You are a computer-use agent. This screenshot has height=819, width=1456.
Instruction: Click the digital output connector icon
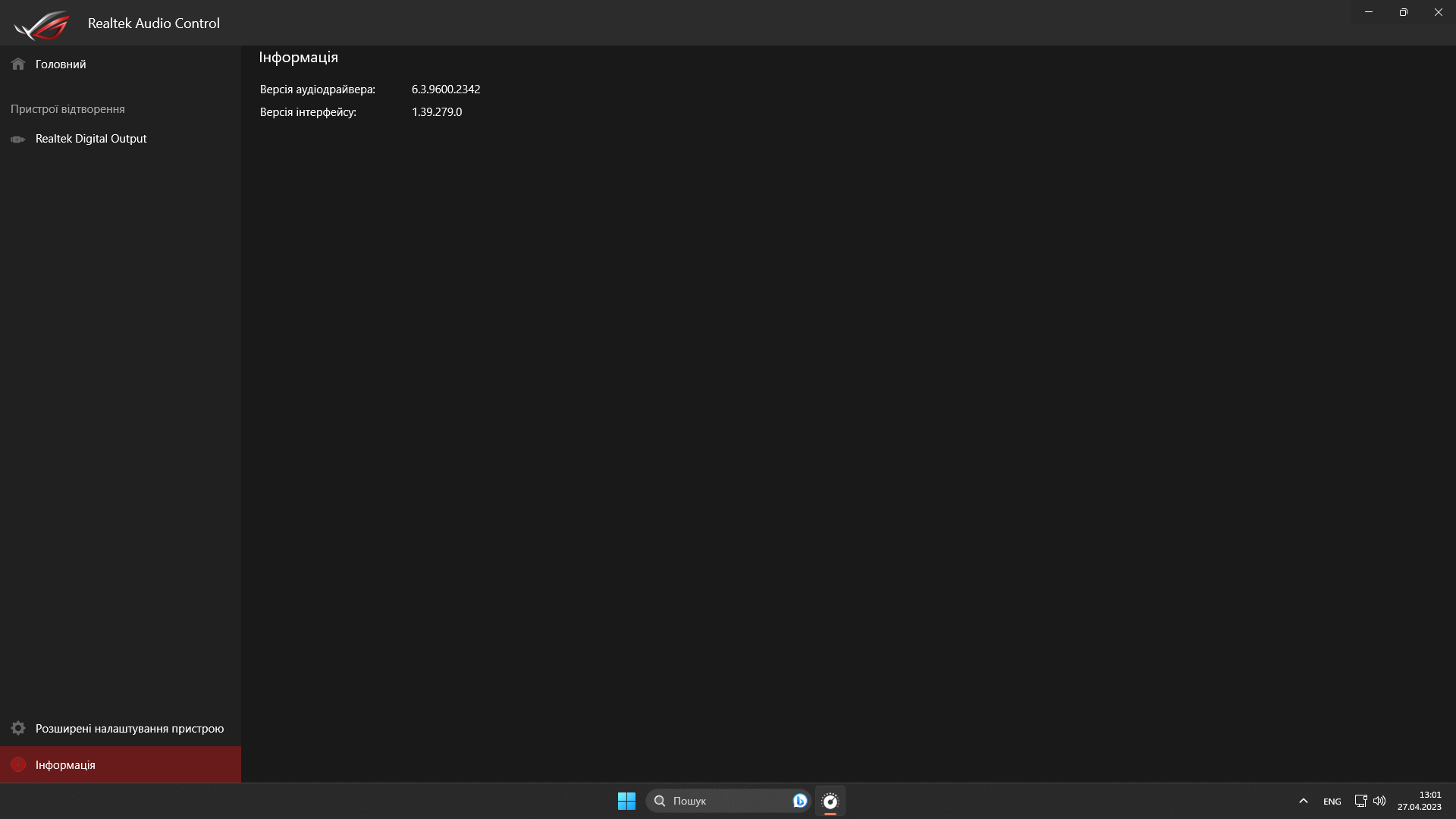coord(18,140)
